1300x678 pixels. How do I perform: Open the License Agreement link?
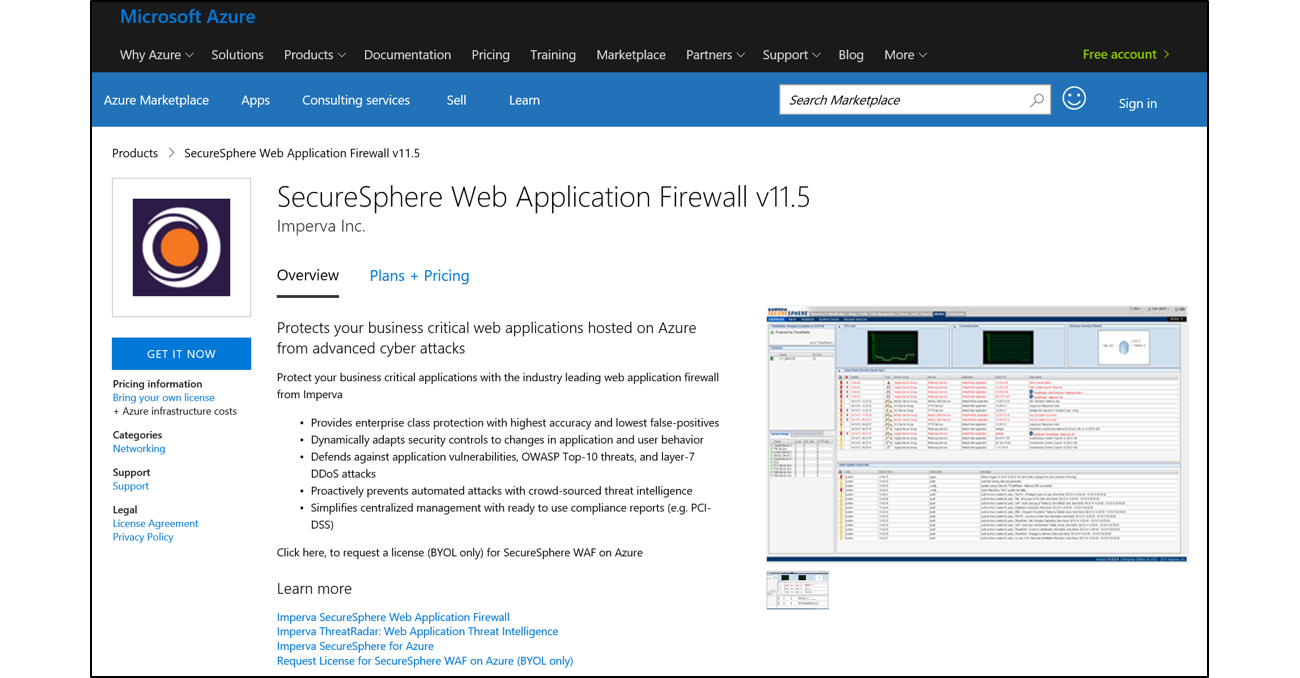(155, 523)
